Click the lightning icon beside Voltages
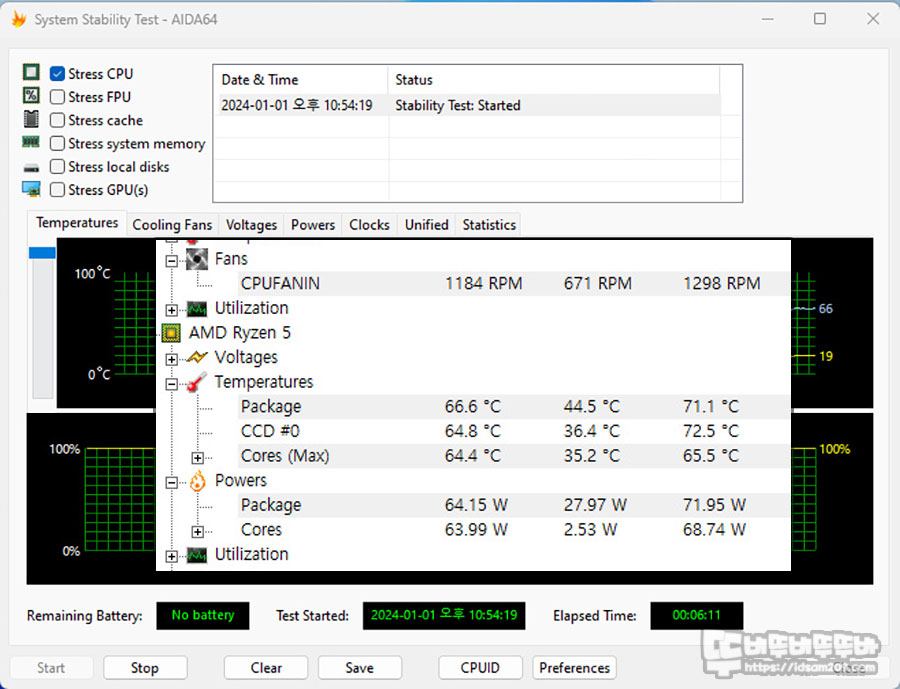The image size is (900, 689). pos(197,358)
